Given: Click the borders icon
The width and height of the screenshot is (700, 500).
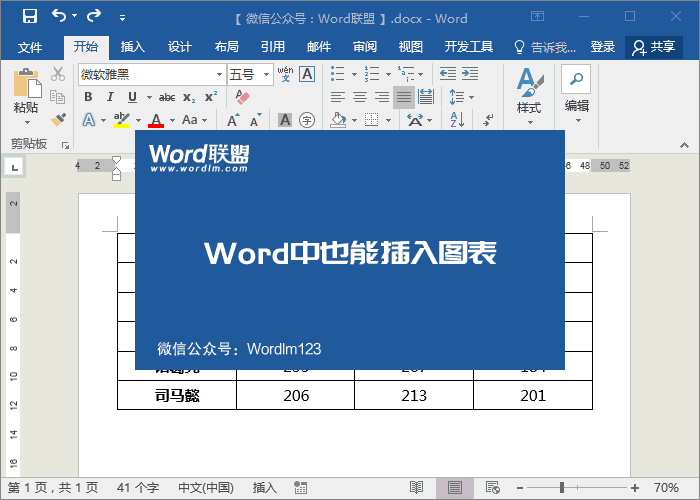Looking at the screenshot, I should [371, 120].
